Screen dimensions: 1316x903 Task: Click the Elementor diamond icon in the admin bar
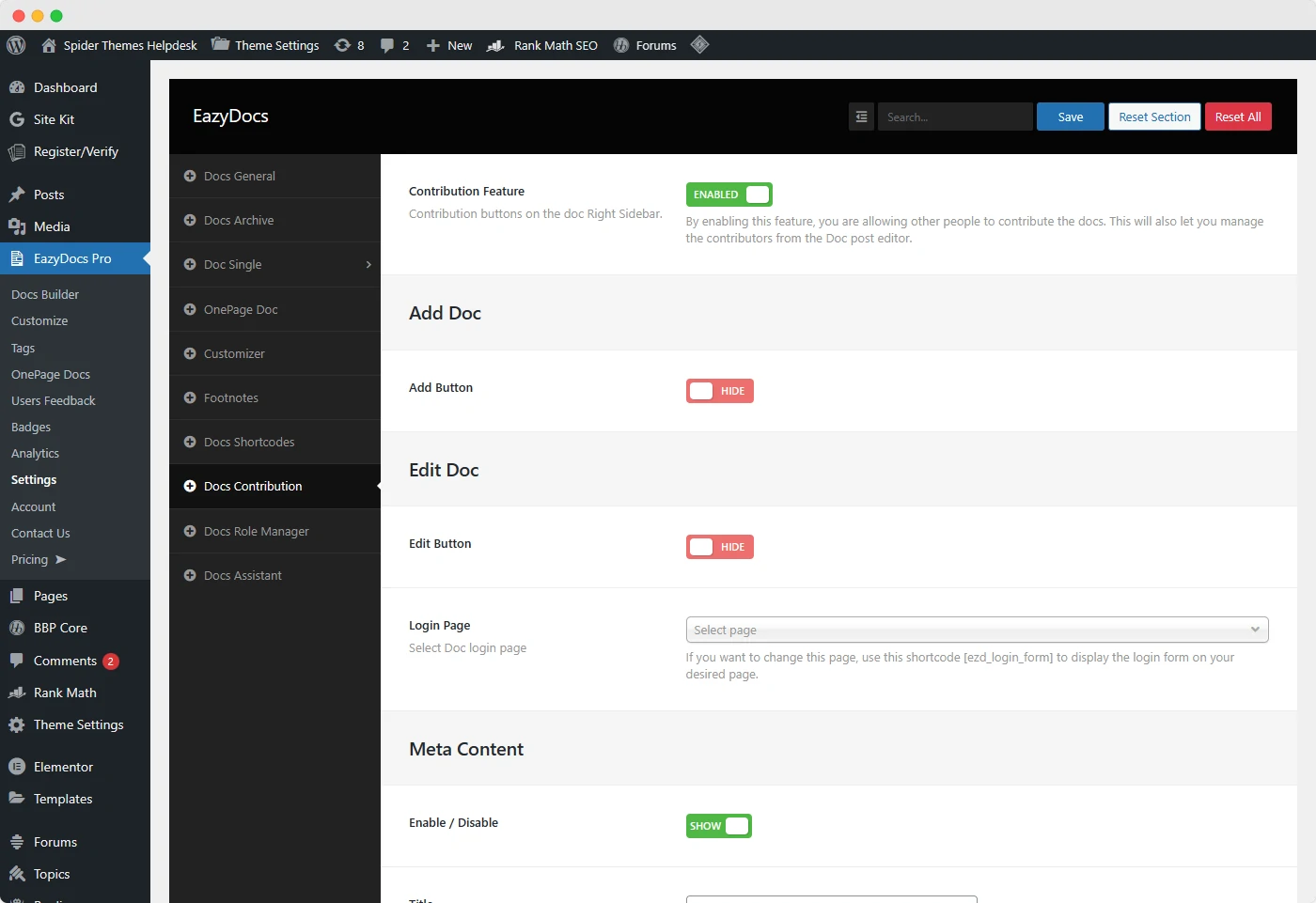[699, 45]
